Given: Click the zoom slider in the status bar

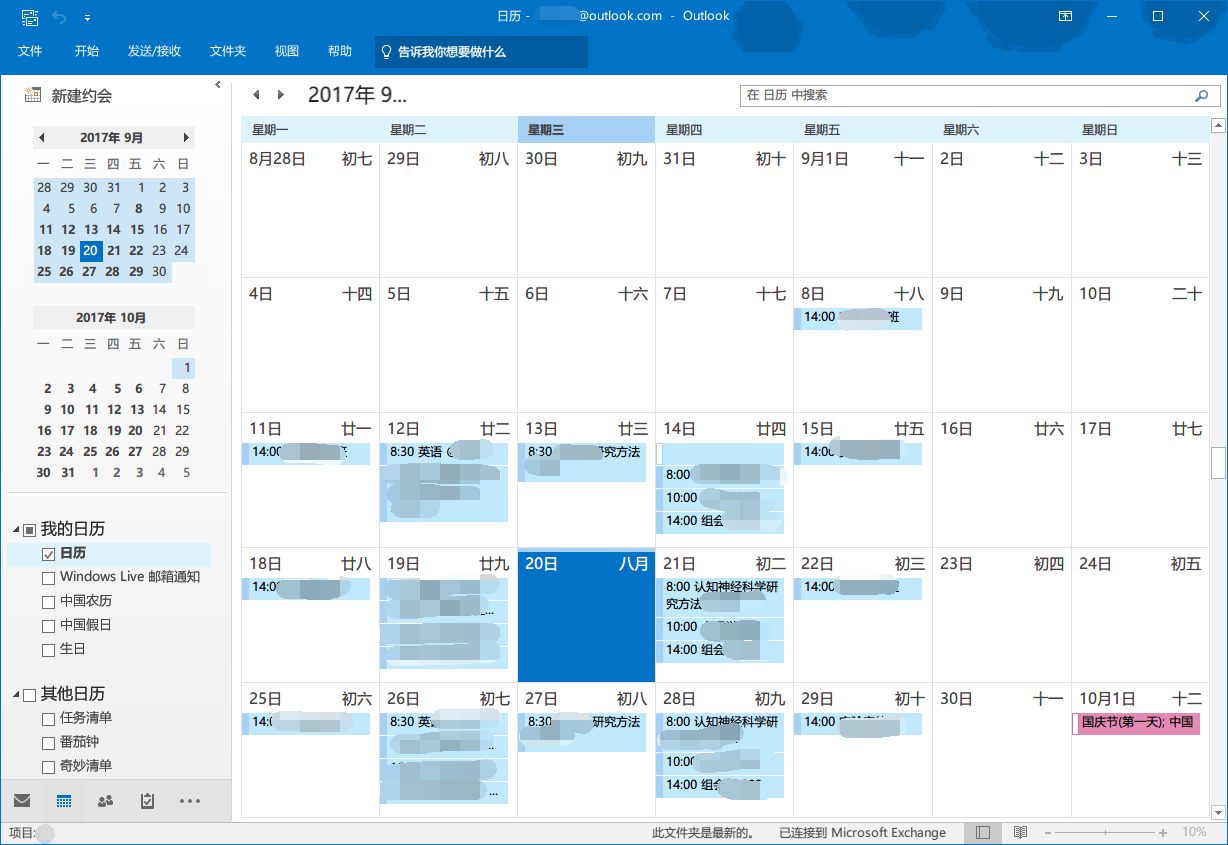Looking at the screenshot, I should click(1106, 832).
